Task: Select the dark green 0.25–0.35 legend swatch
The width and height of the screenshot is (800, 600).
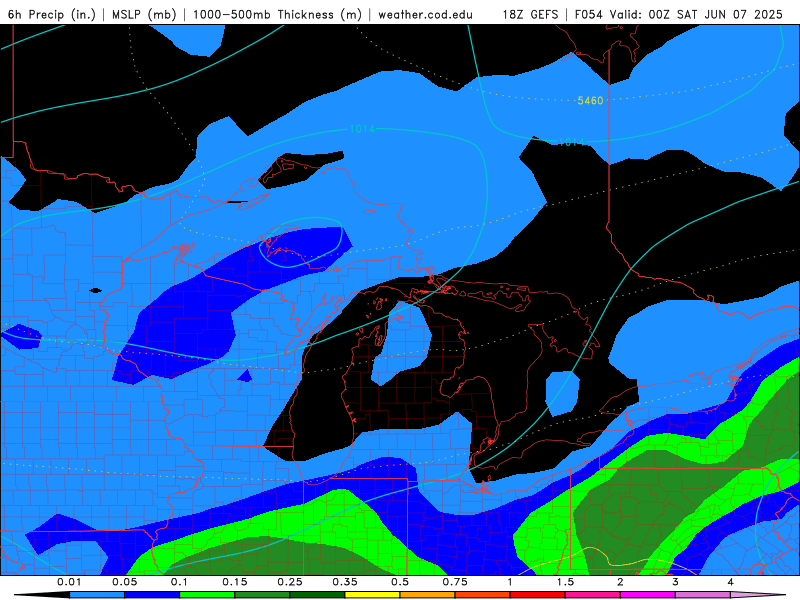Action: click(x=317, y=595)
